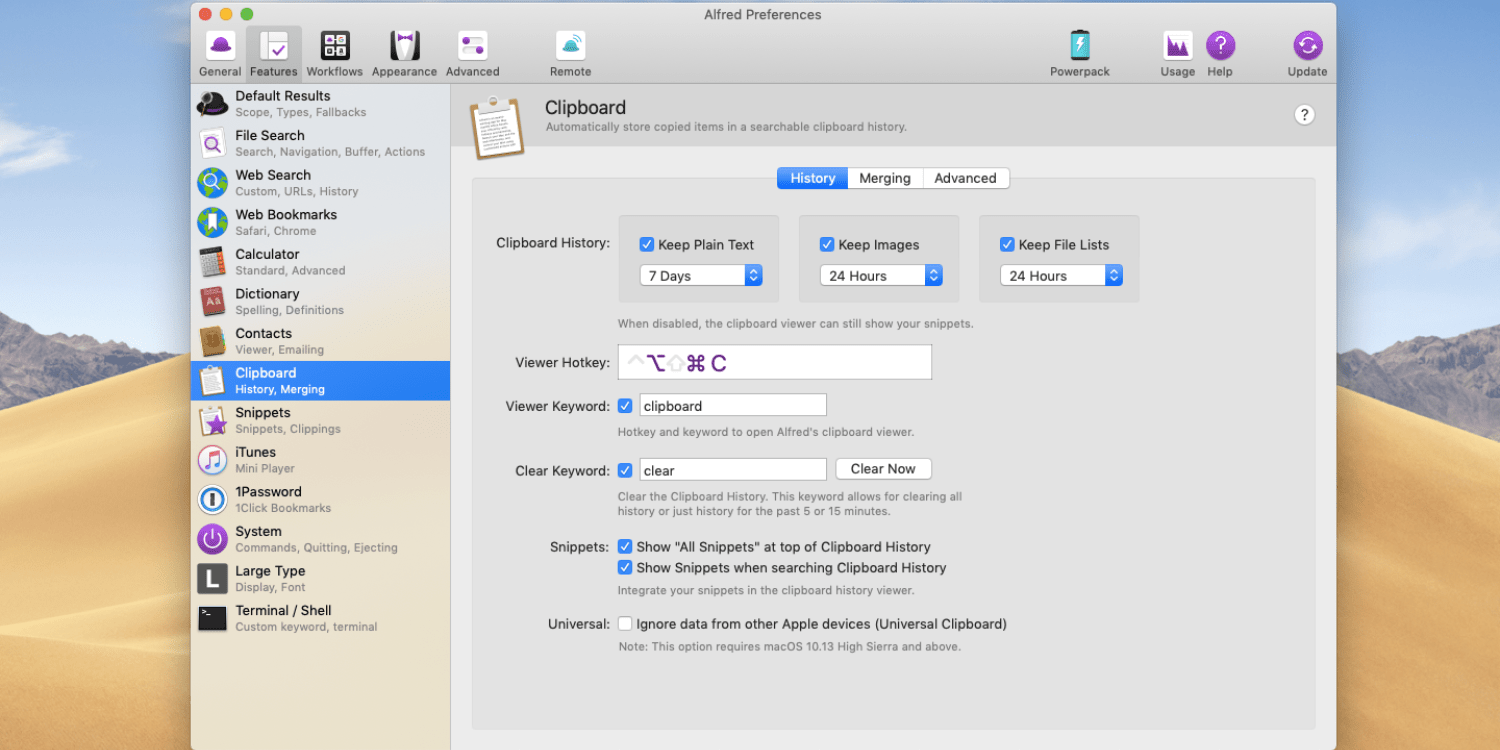Open the Keep File Lists duration selector

[x=1060, y=275]
